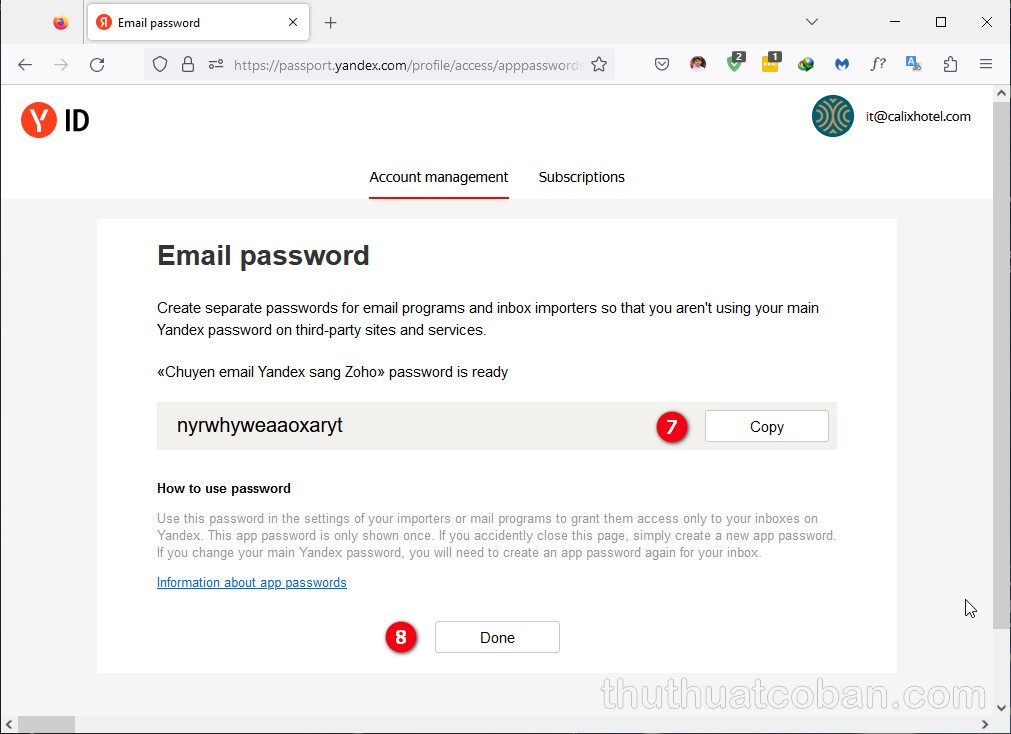1011x734 pixels.
Task: Open the Firefox extensions puzzle icon
Action: tap(950, 64)
